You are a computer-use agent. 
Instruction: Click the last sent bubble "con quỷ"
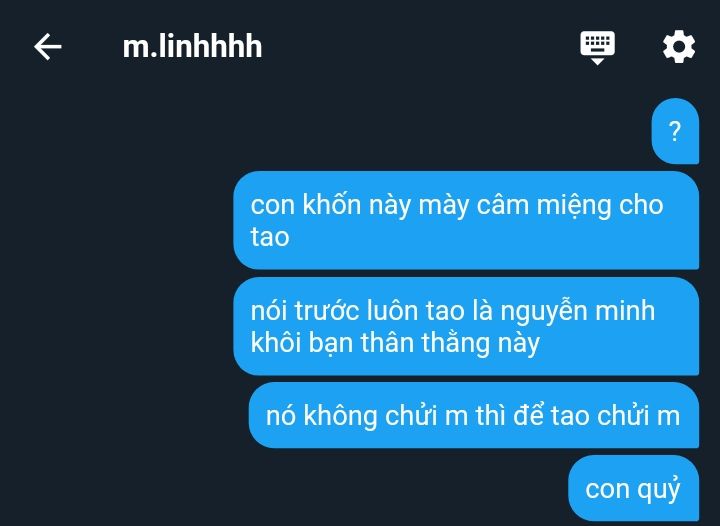pos(633,488)
